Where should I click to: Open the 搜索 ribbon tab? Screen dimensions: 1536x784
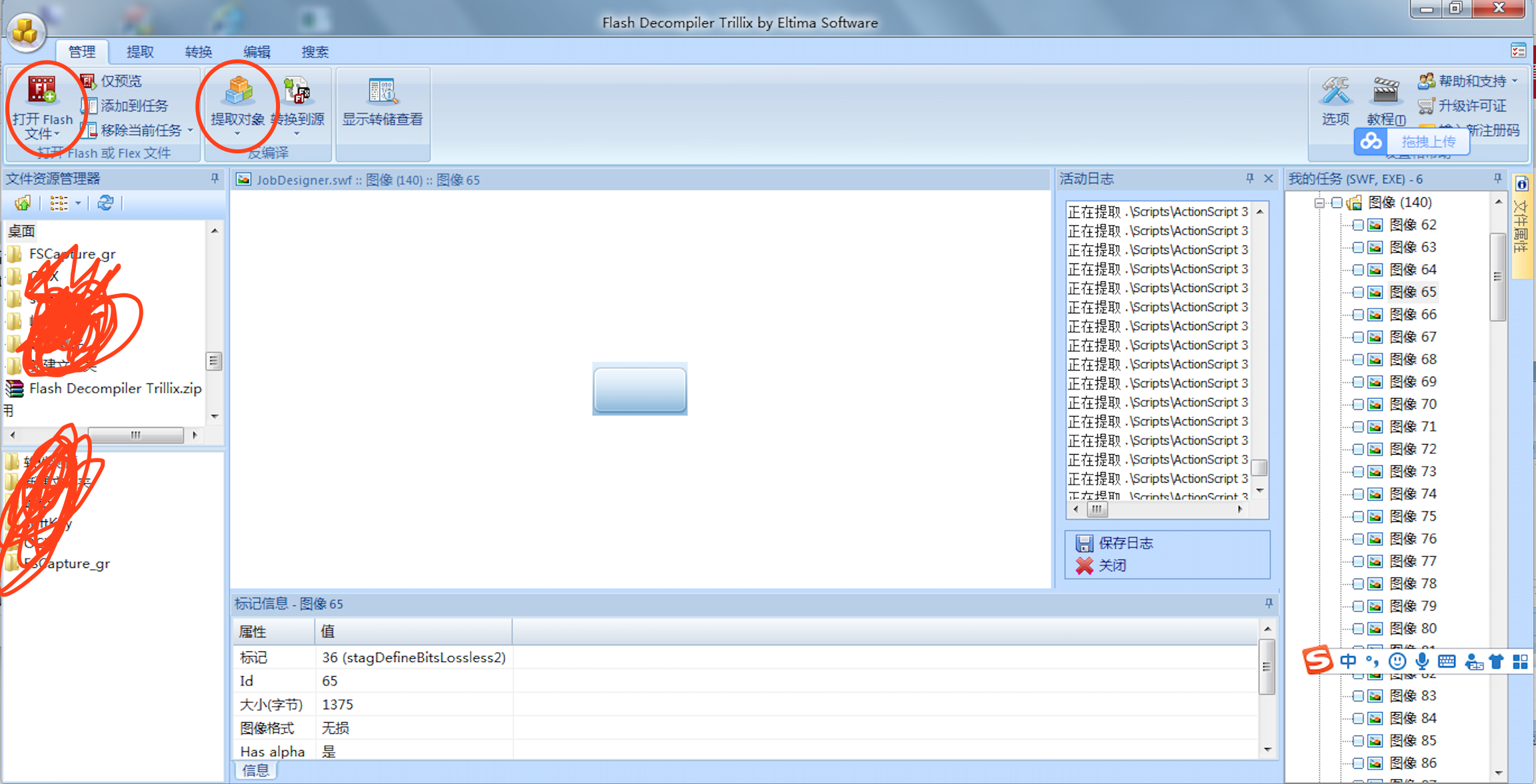[315, 52]
